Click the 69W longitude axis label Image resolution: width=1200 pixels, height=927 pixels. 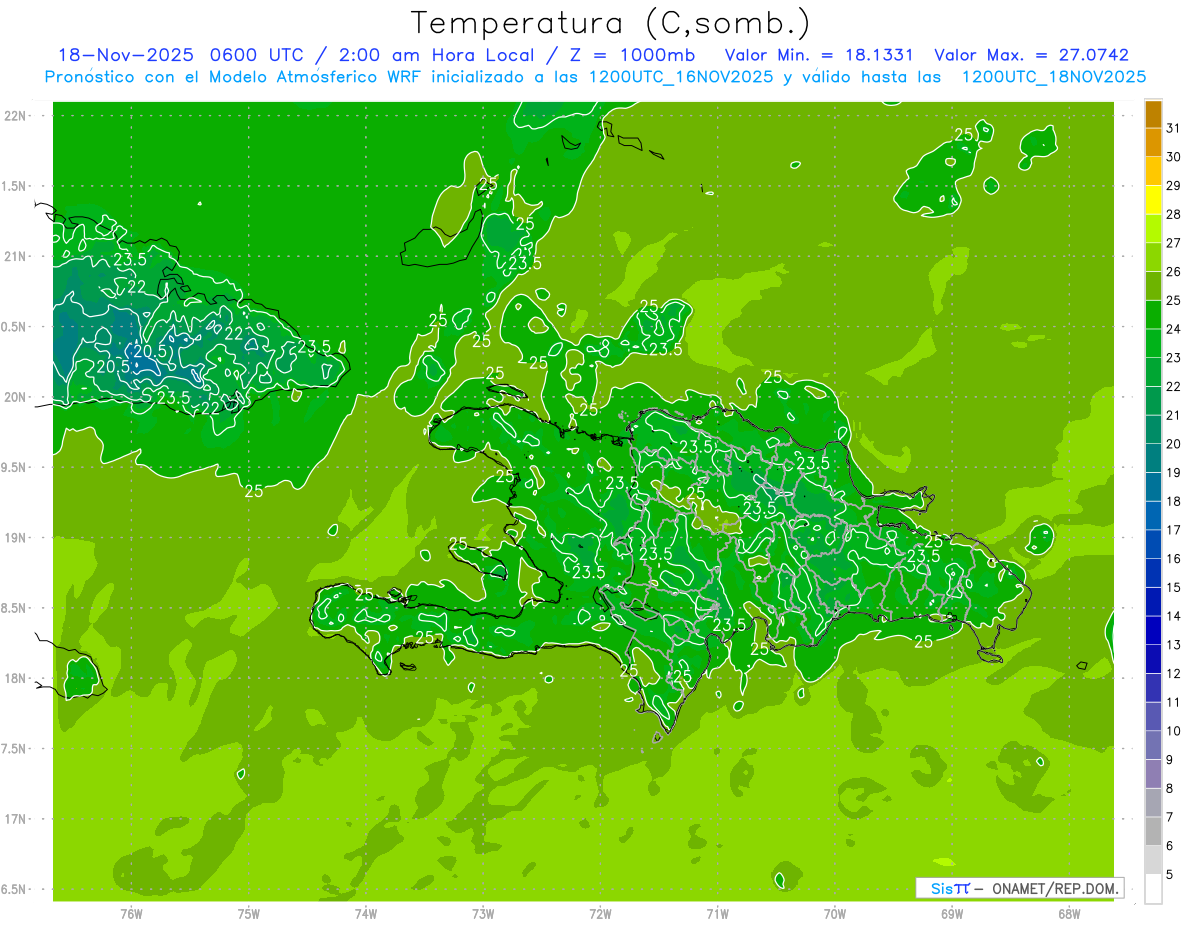(952, 913)
